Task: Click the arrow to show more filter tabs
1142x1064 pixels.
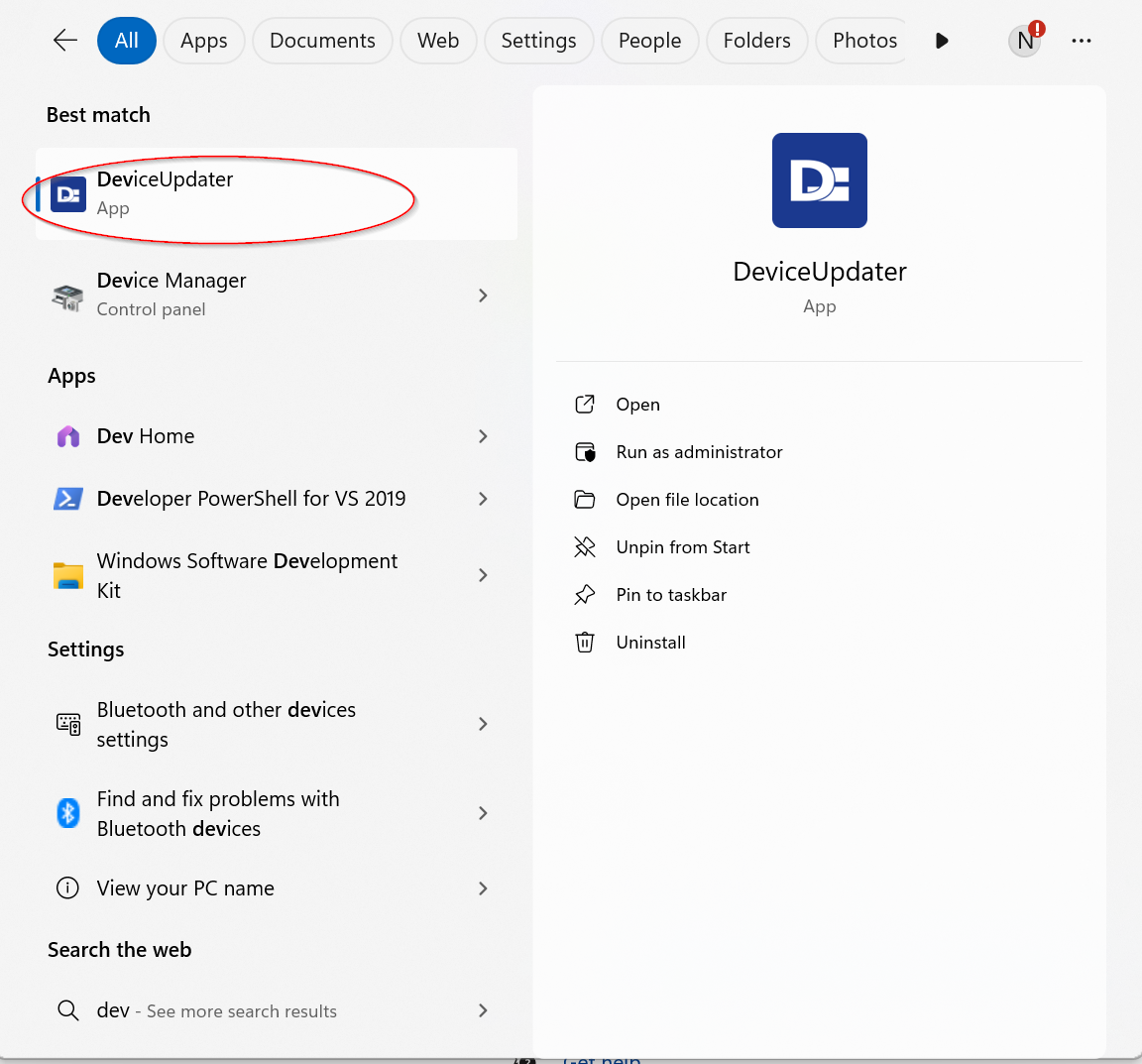Action: (x=941, y=41)
